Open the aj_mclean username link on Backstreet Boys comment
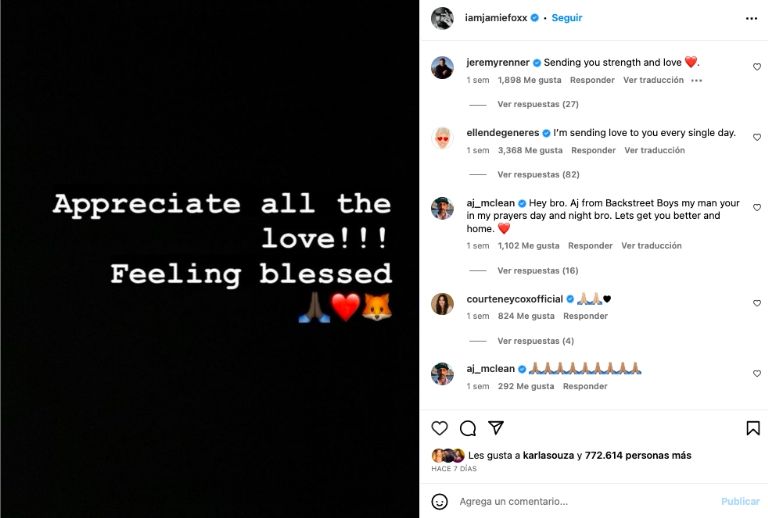 click(490, 203)
